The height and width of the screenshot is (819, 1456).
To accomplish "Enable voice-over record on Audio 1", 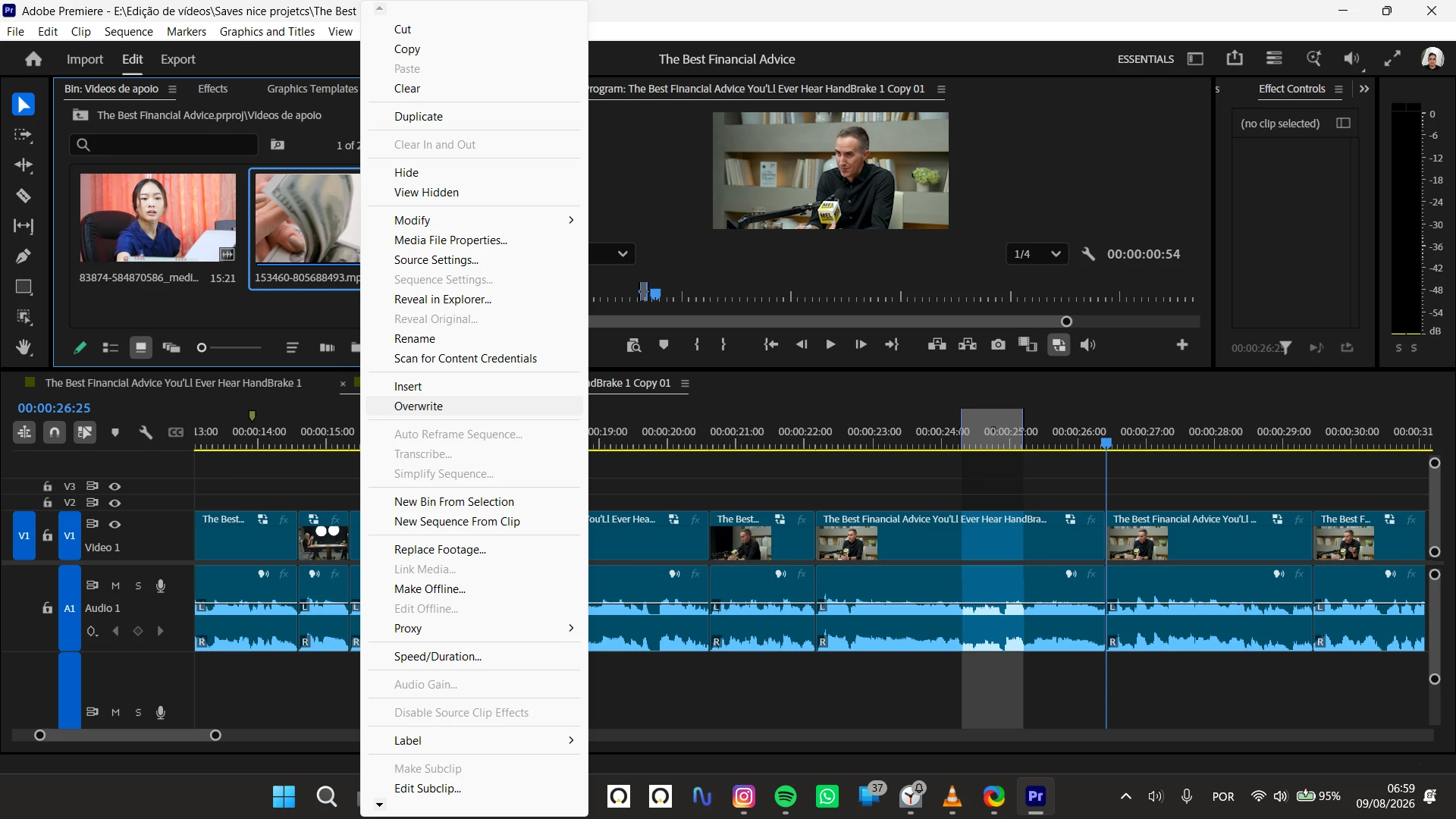I will click(x=161, y=585).
